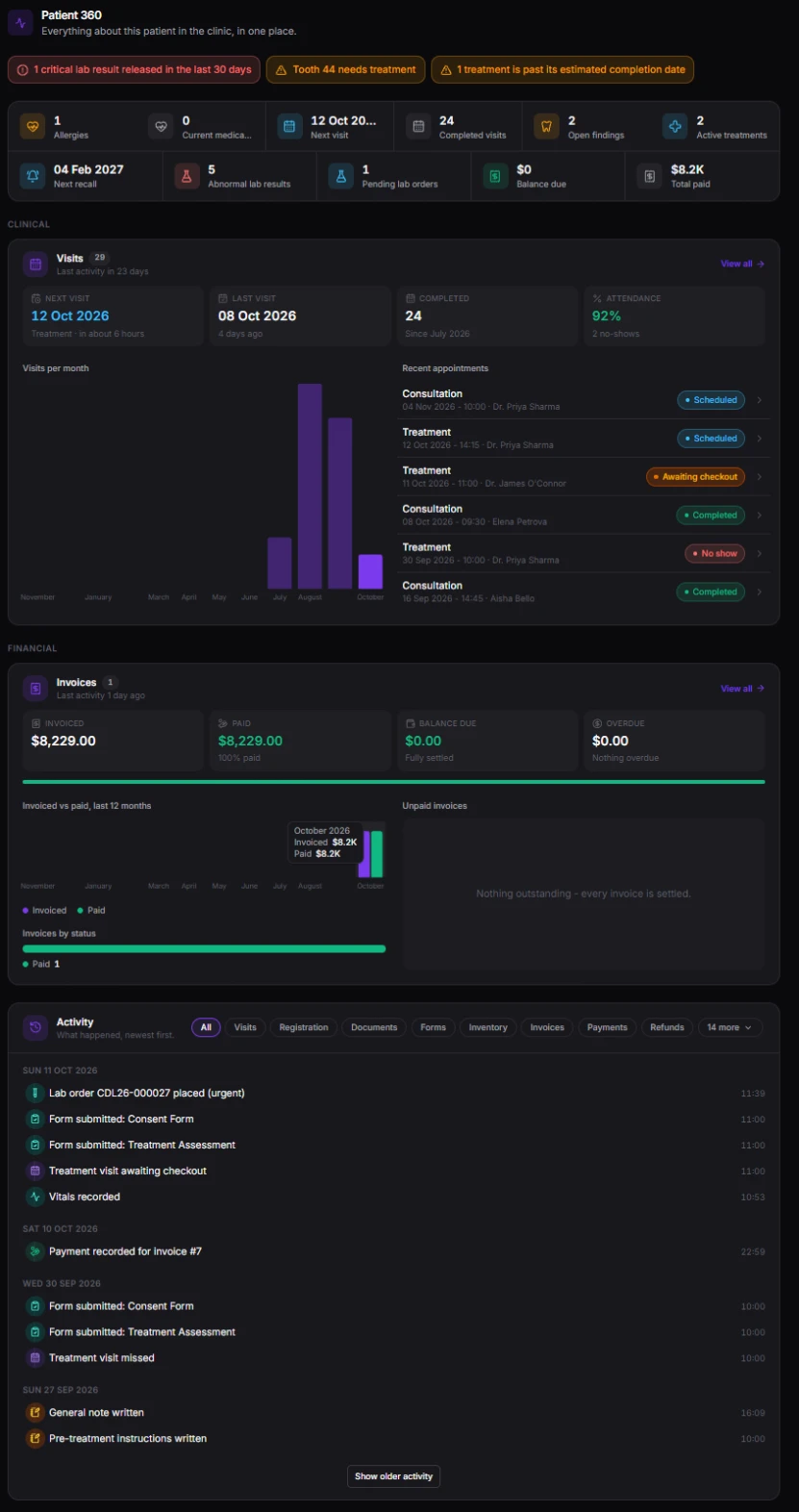Filter activity by Refunds
This screenshot has width=799, height=1512.
[667, 1028]
